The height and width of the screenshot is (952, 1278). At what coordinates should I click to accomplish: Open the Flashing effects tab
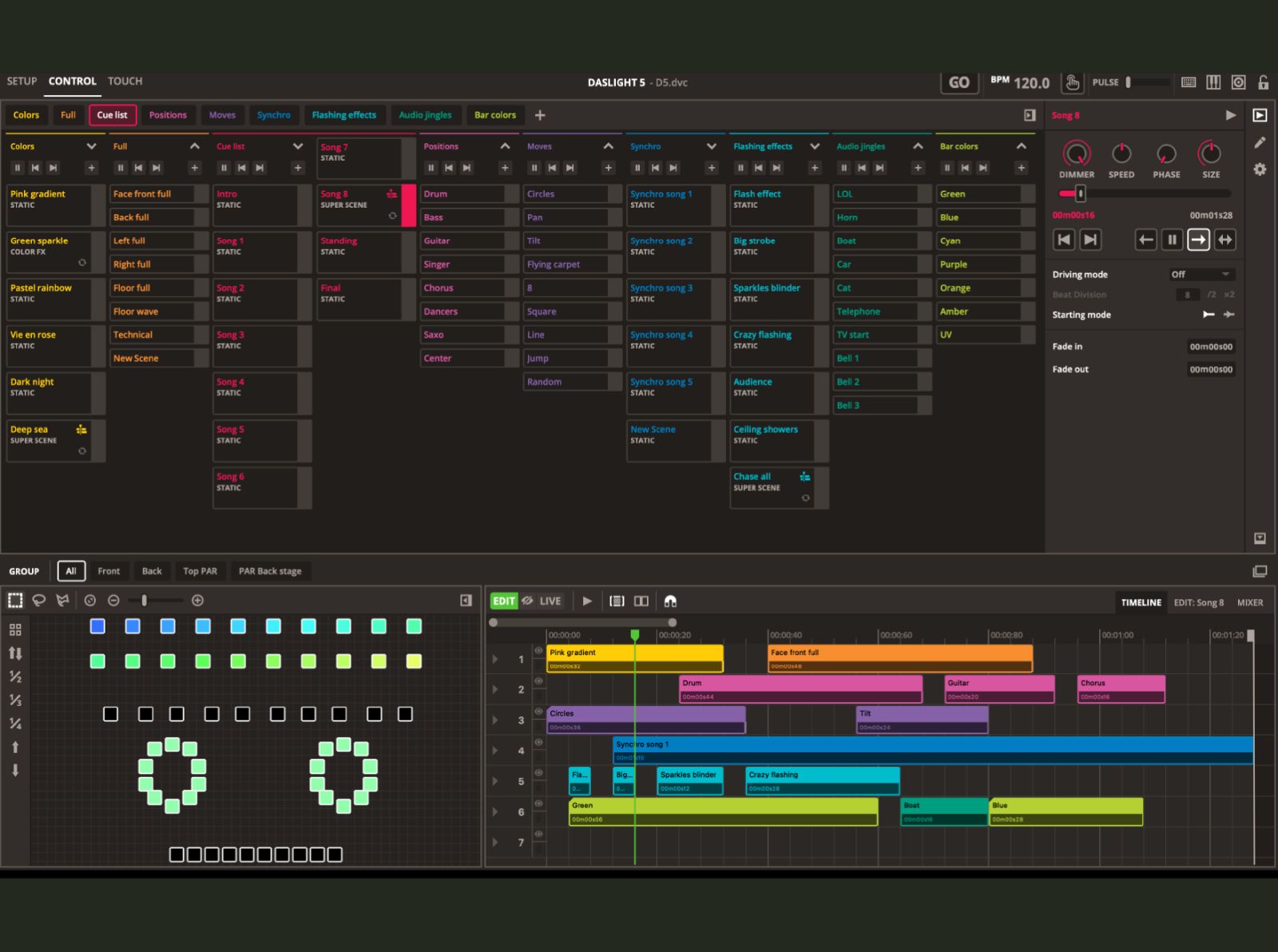[343, 115]
